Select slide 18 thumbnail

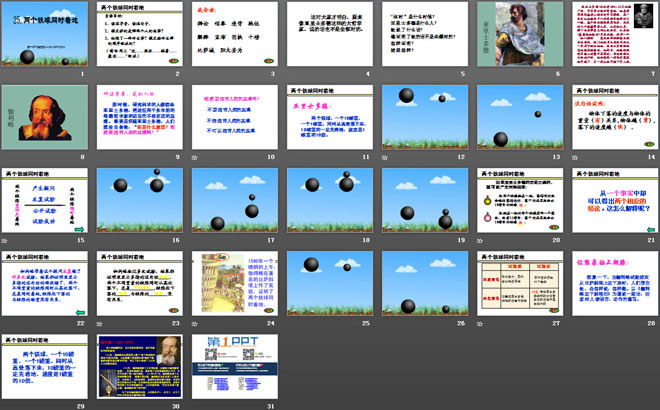click(x=330, y=200)
